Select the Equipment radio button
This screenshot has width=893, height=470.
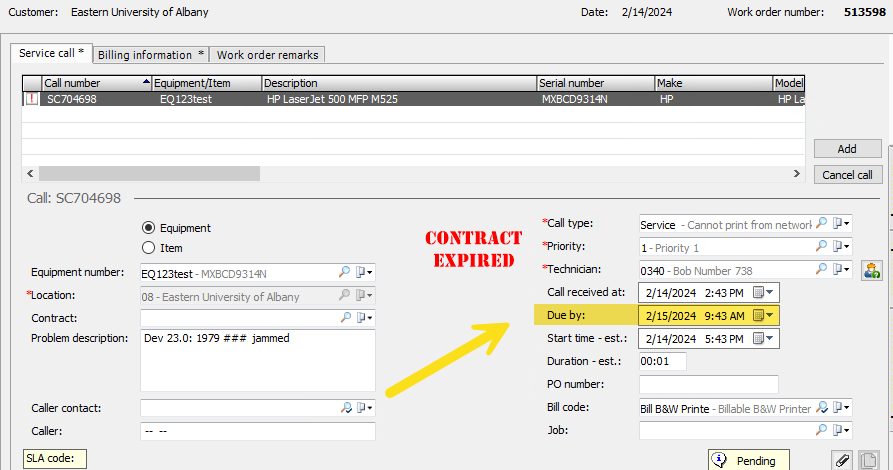point(149,228)
